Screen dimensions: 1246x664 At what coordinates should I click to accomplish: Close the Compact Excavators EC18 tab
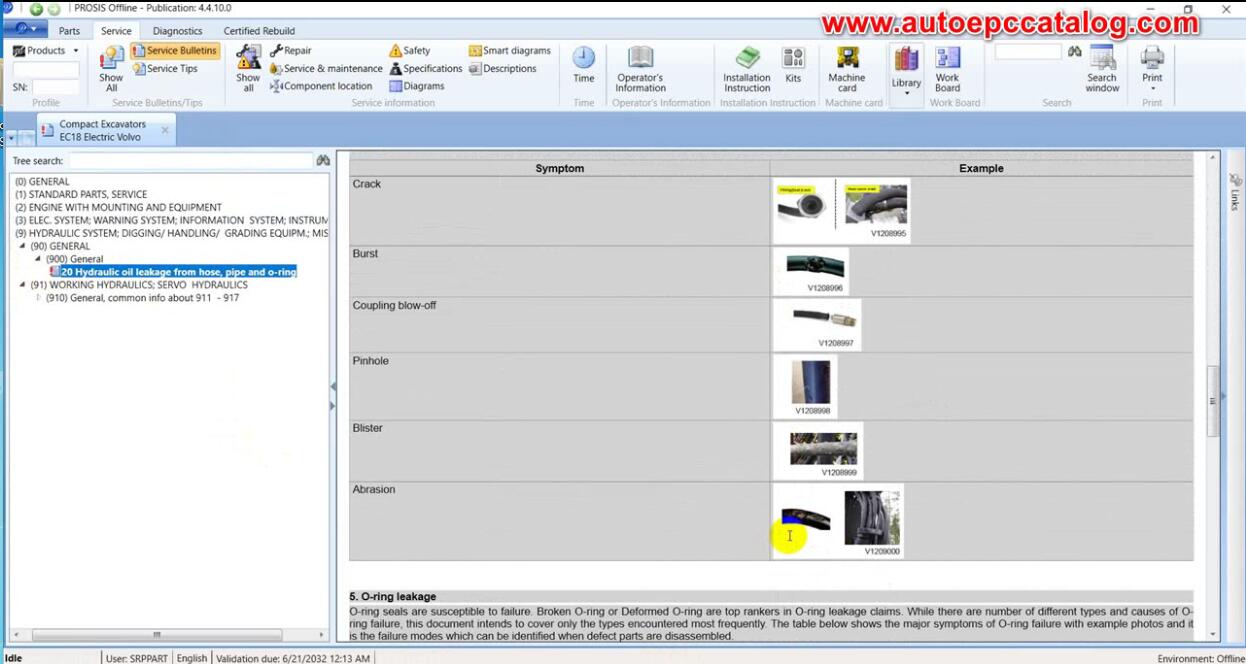click(165, 130)
